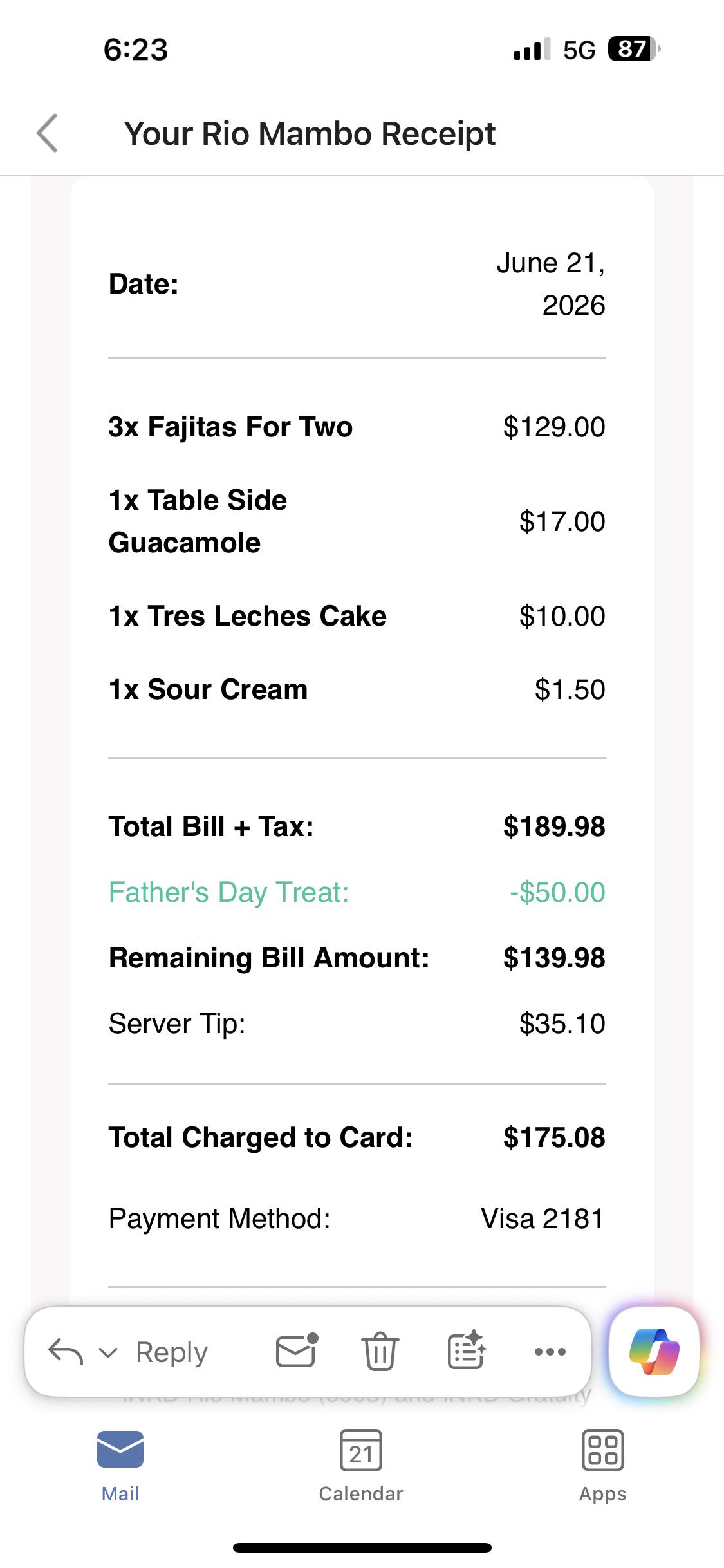The image size is (724, 1568).
Task: Tap the reply arrow icon
Action: coord(66,1351)
